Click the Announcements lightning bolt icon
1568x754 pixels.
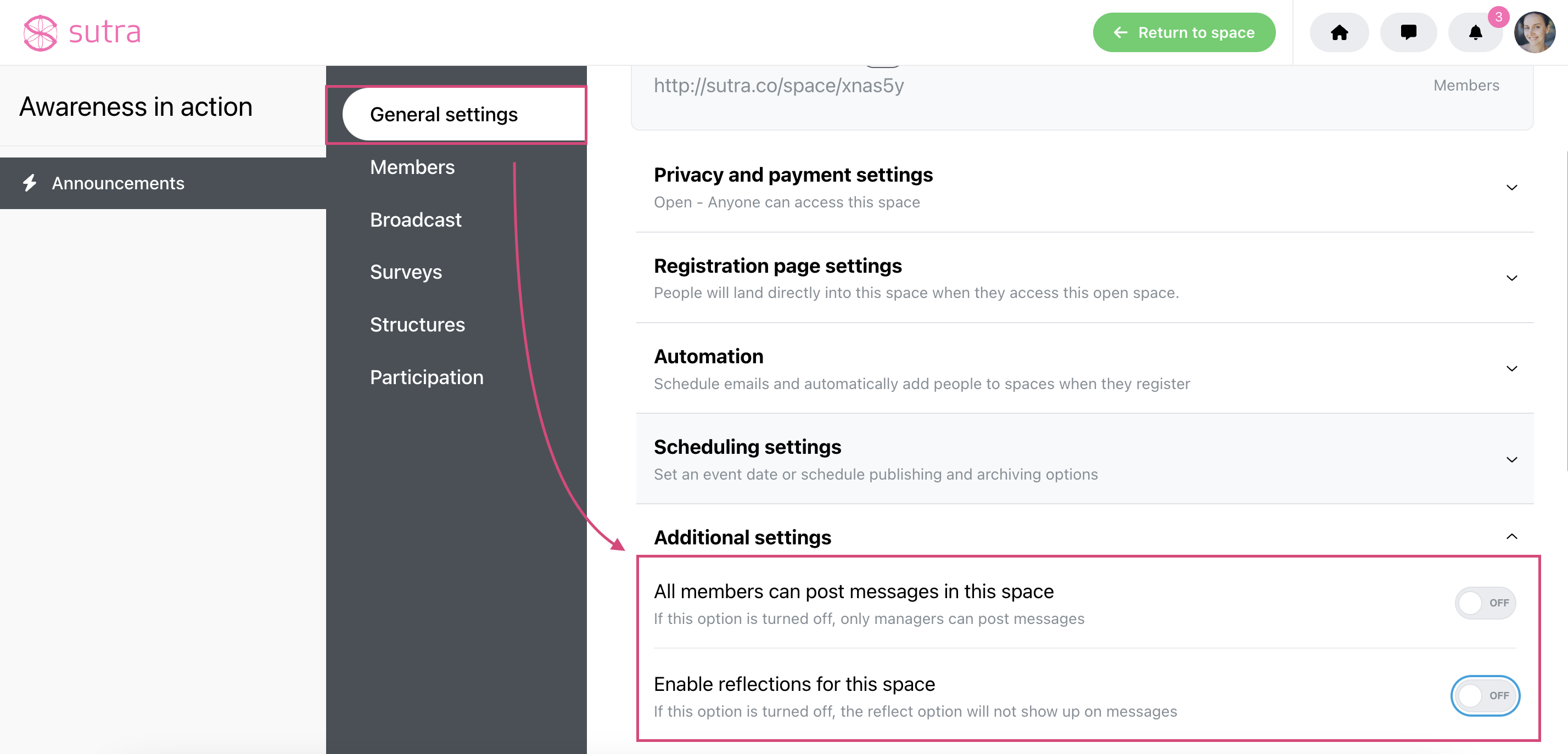pyautogui.click(x=29, y=183)
